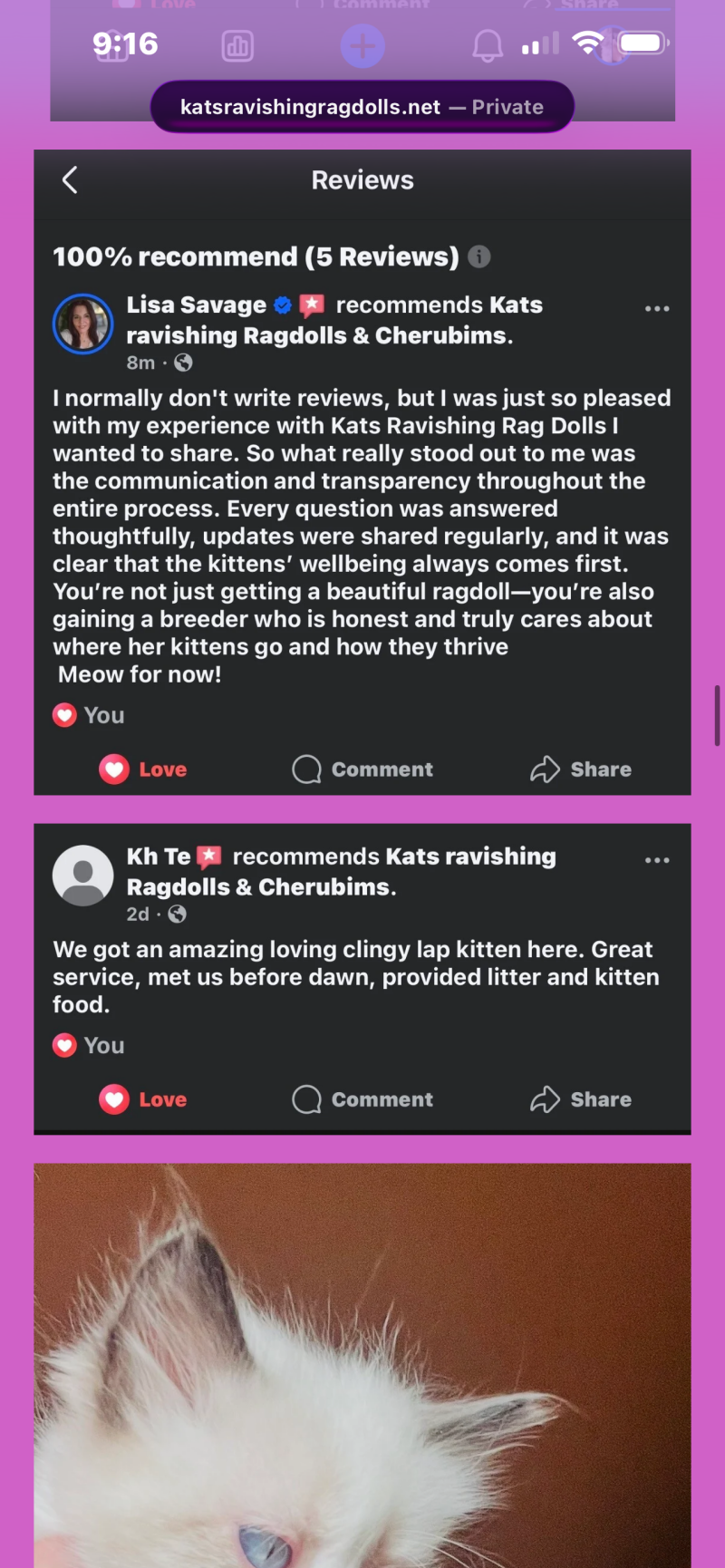This screenshot has width=725, height=1568.
Task: Open Kh Te's default avatar
Action: [x=82, y=876]
